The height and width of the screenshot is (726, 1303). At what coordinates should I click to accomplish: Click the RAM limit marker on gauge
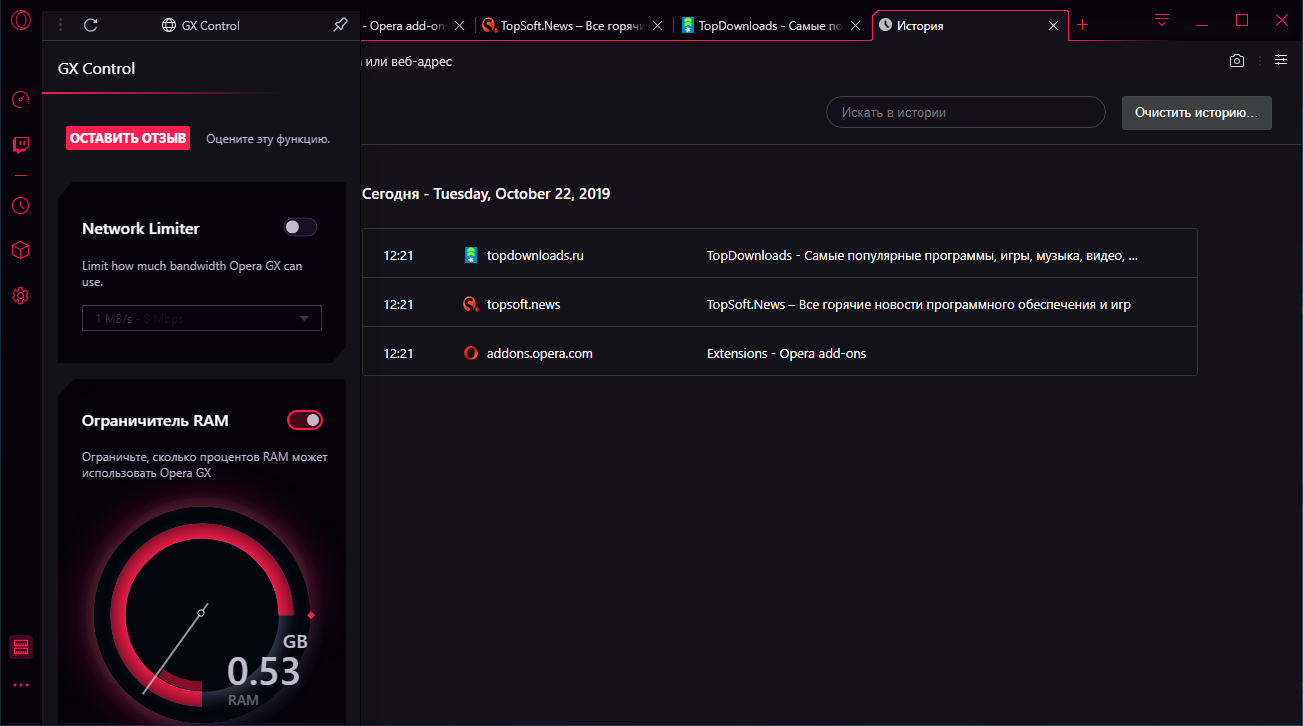click(x=311, y=615)
